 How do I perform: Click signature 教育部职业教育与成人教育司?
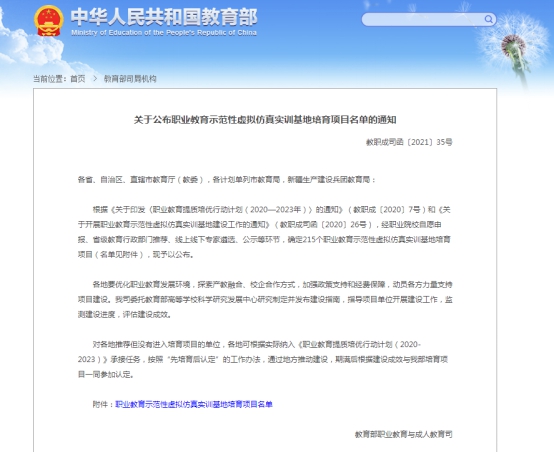(x=403, y=434)
